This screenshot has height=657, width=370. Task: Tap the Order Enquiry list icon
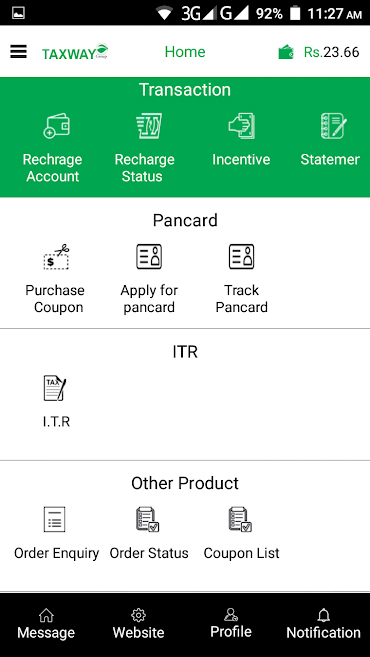click(x=54, y=519)
